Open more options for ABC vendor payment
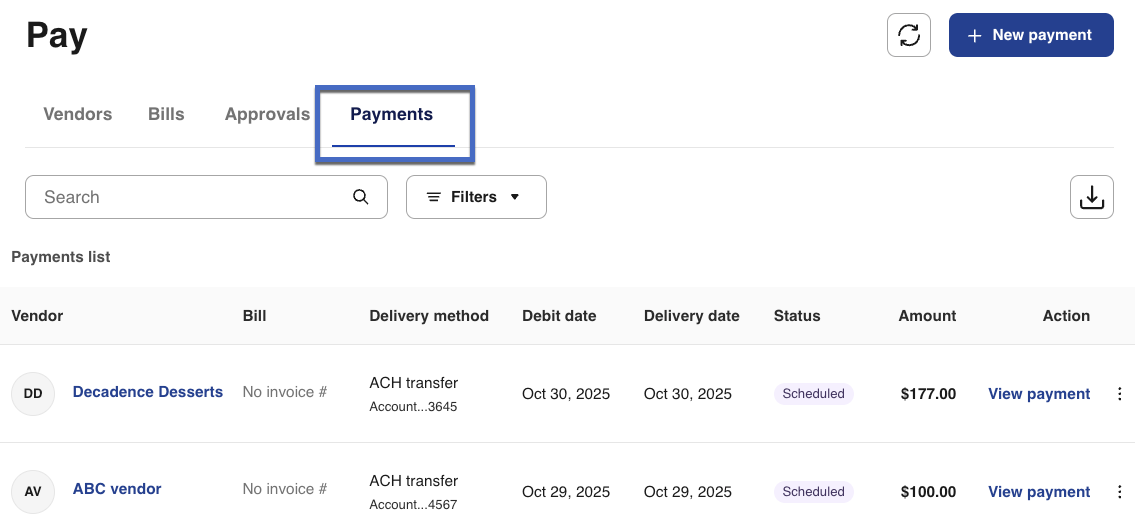This screenshot has width=1141, height=524. pos(1119,492)
